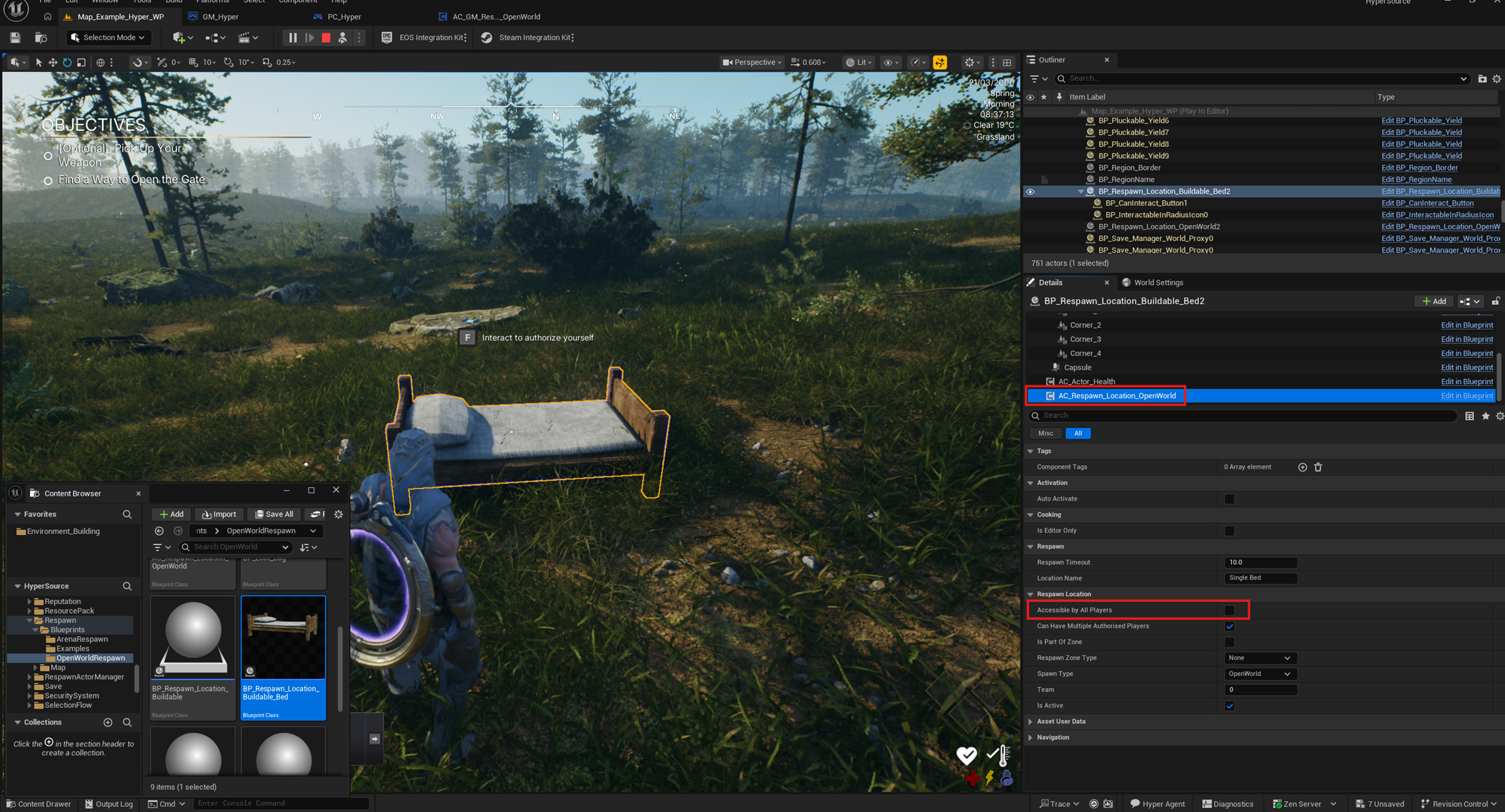Save the current level with the floppy disk icon
The width and height of the screenshot is (1505, 812).
click(15, 38)
